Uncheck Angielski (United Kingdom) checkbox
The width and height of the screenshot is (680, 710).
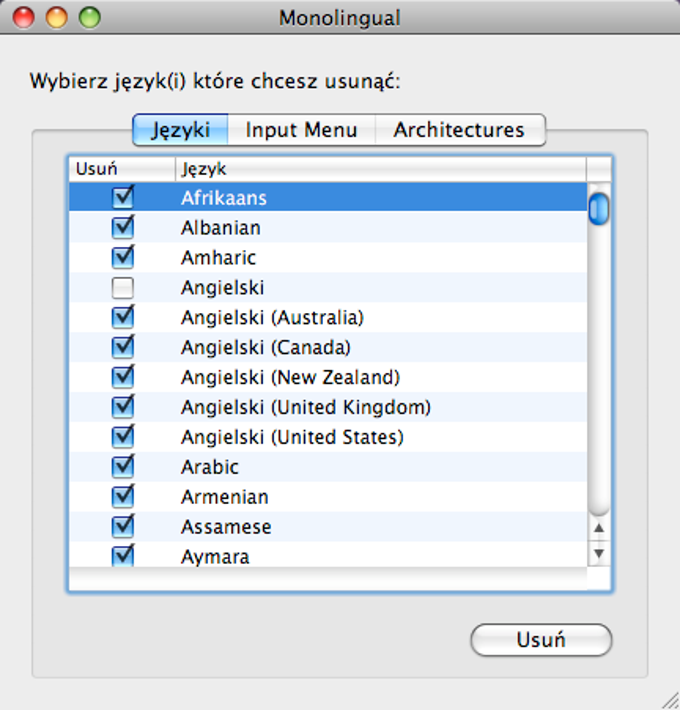coord(123,407)
